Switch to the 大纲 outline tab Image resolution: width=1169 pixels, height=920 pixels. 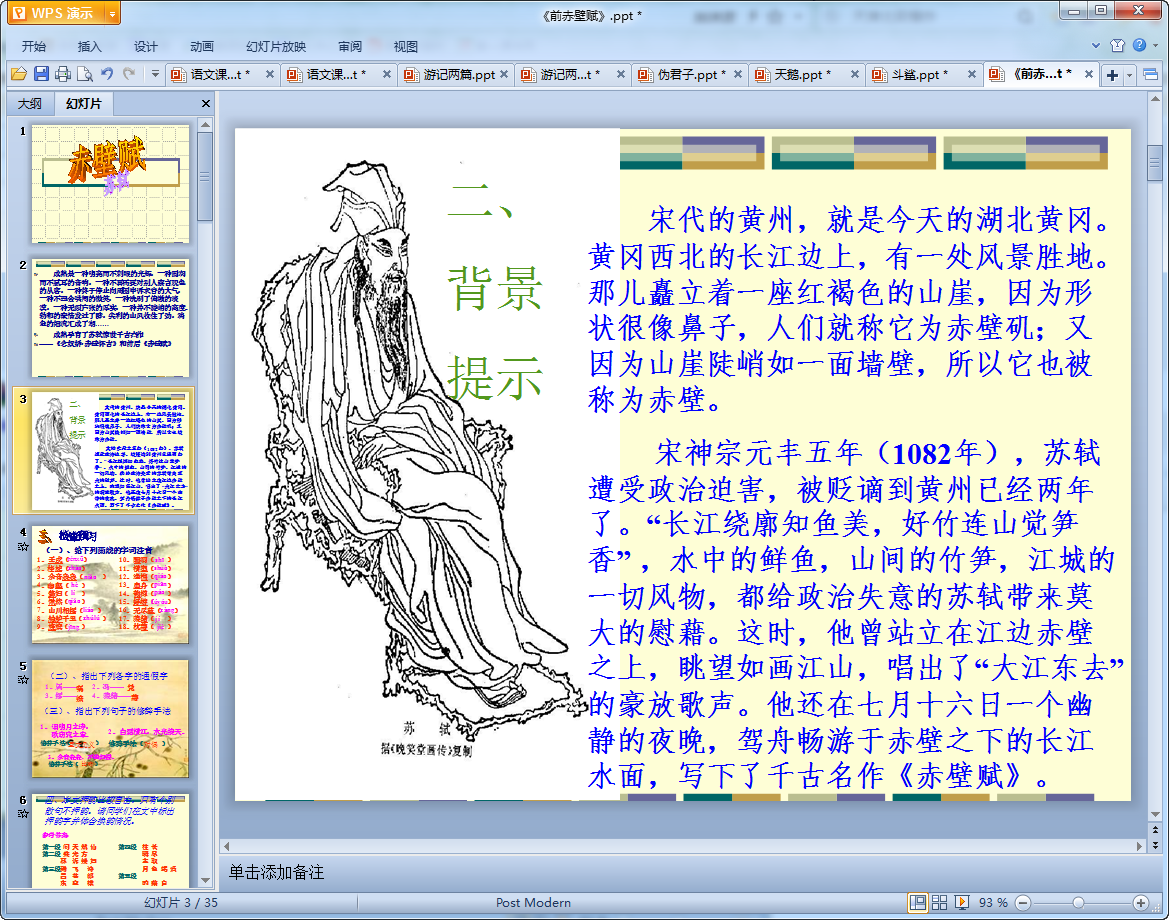coord(30,104)
